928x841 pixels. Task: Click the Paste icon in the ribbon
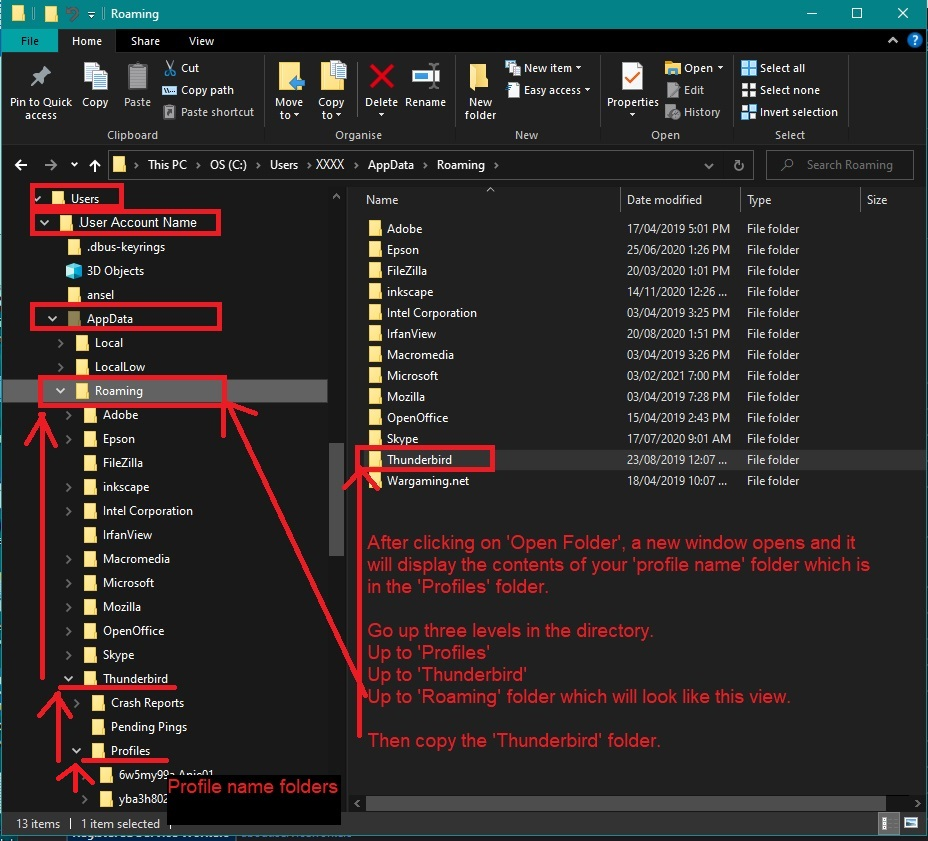coord(137,78)
